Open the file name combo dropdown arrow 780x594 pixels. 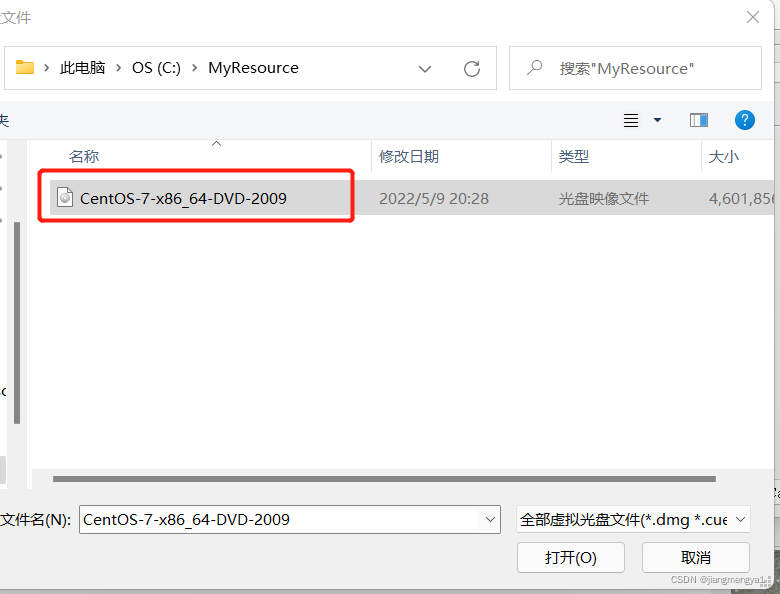[x=490, y=519]
